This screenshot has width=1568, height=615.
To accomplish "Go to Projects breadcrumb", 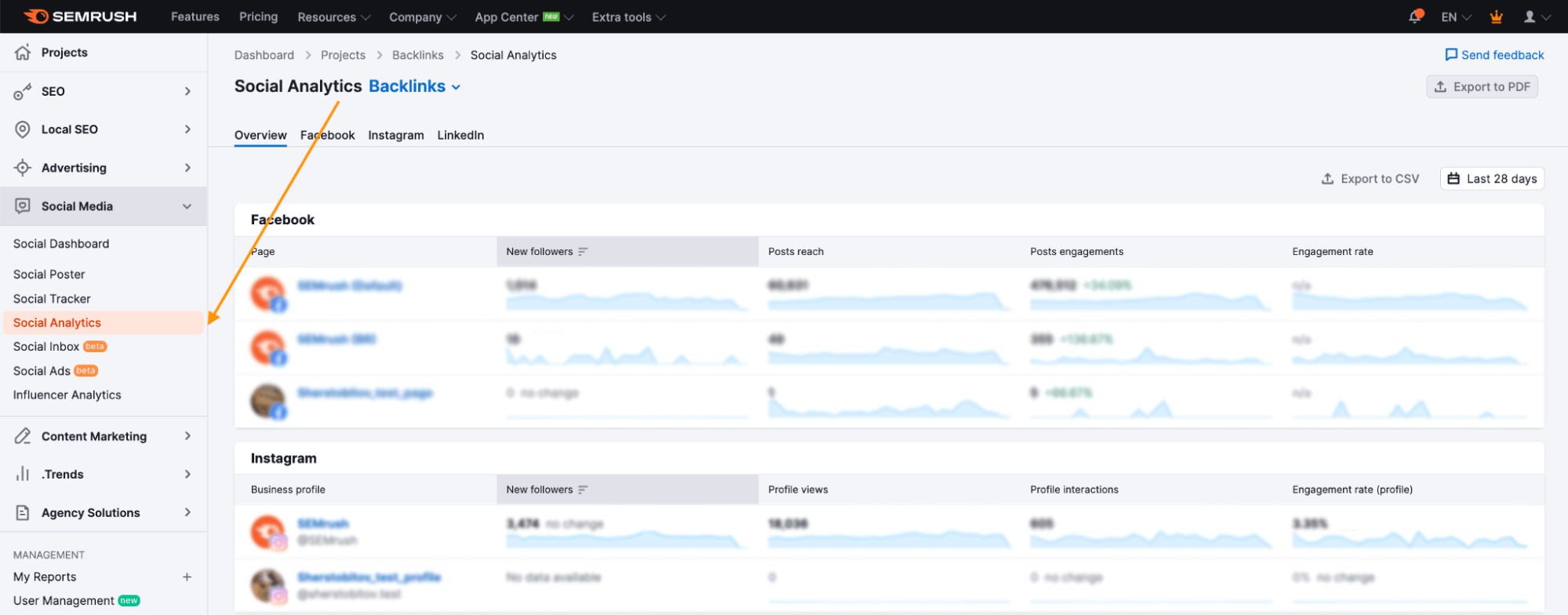I will [343, 55].
